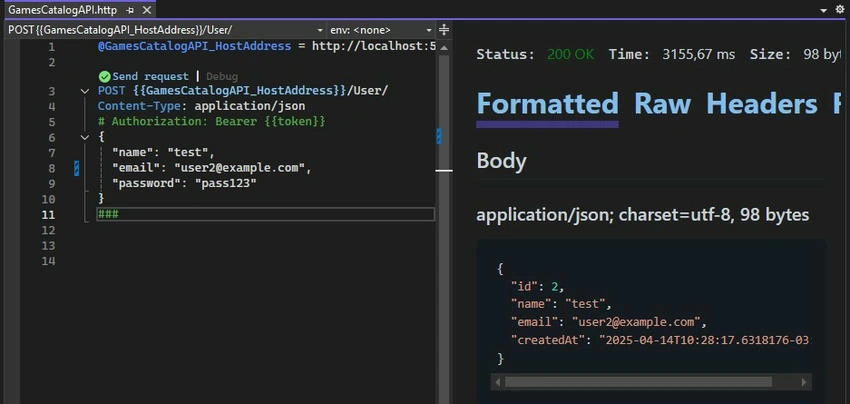Image resolution: width=850 pixels, height=404 pixels.
Task: Collapse the JSON body brace chevron
Action: [85, 137]
